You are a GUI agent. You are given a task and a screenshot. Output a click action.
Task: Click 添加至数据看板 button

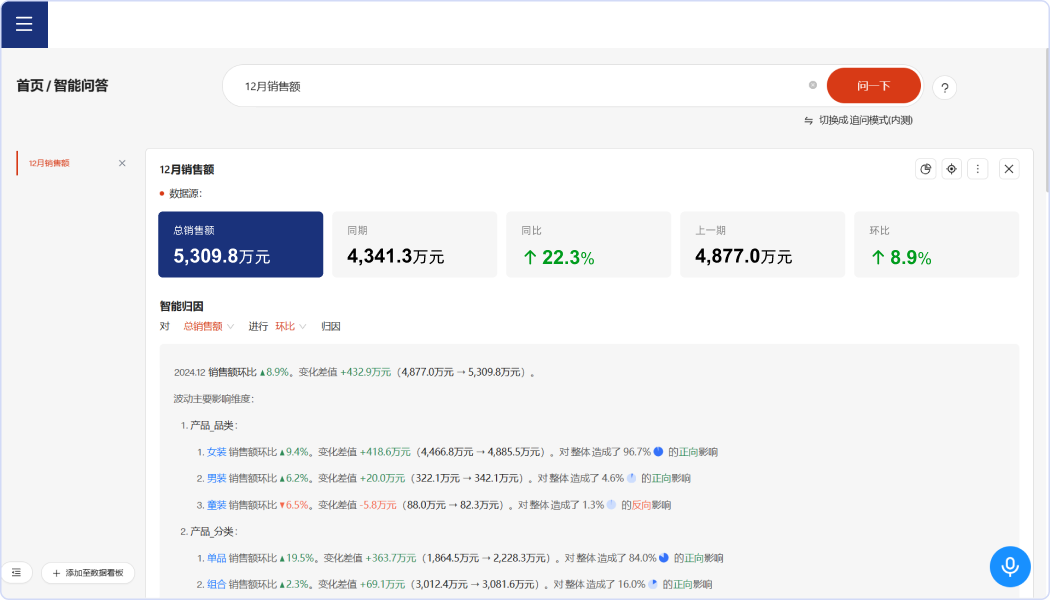pos(88,573)
